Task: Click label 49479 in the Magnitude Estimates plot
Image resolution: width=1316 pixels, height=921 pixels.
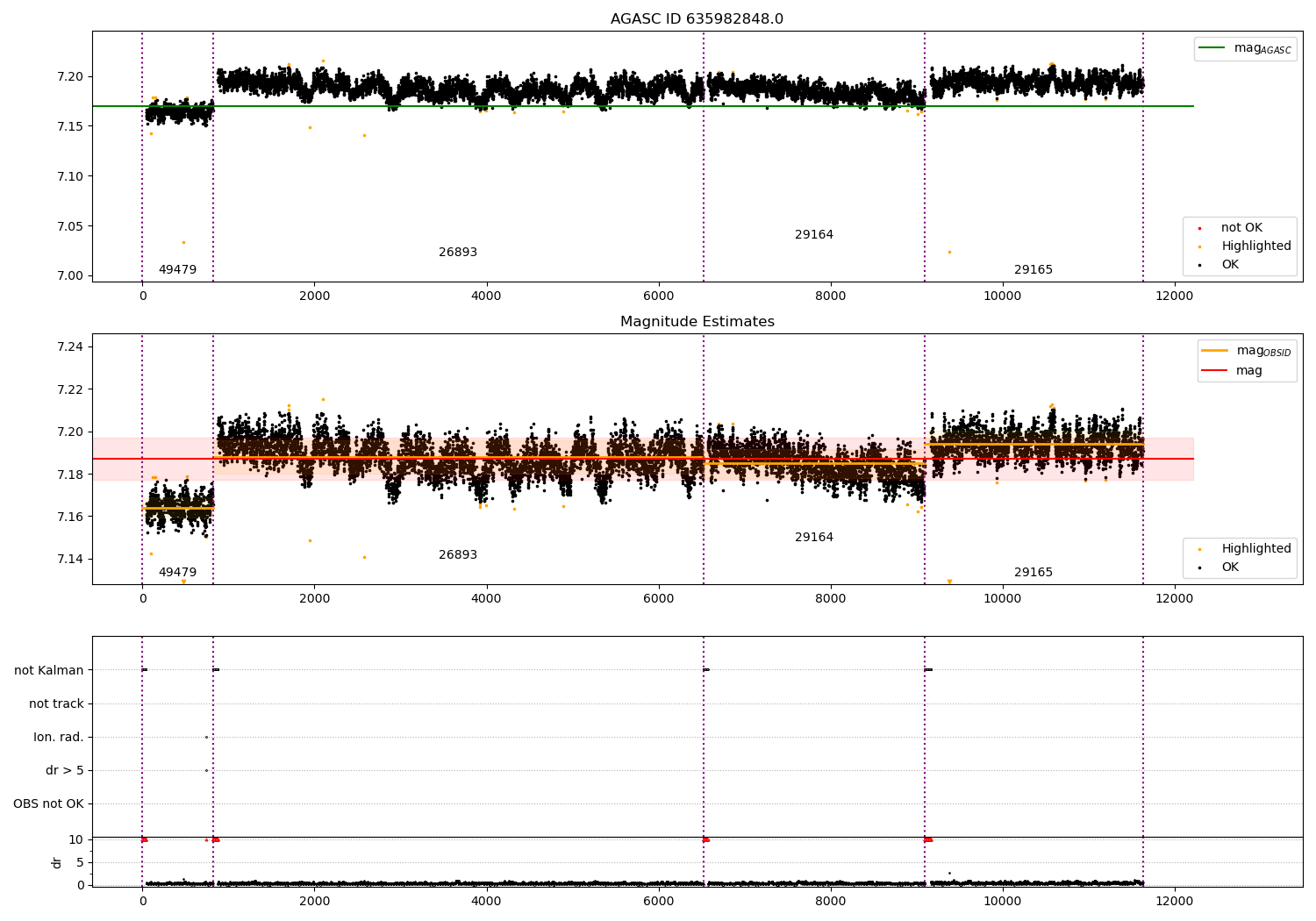Action: [x=177, y=573]
